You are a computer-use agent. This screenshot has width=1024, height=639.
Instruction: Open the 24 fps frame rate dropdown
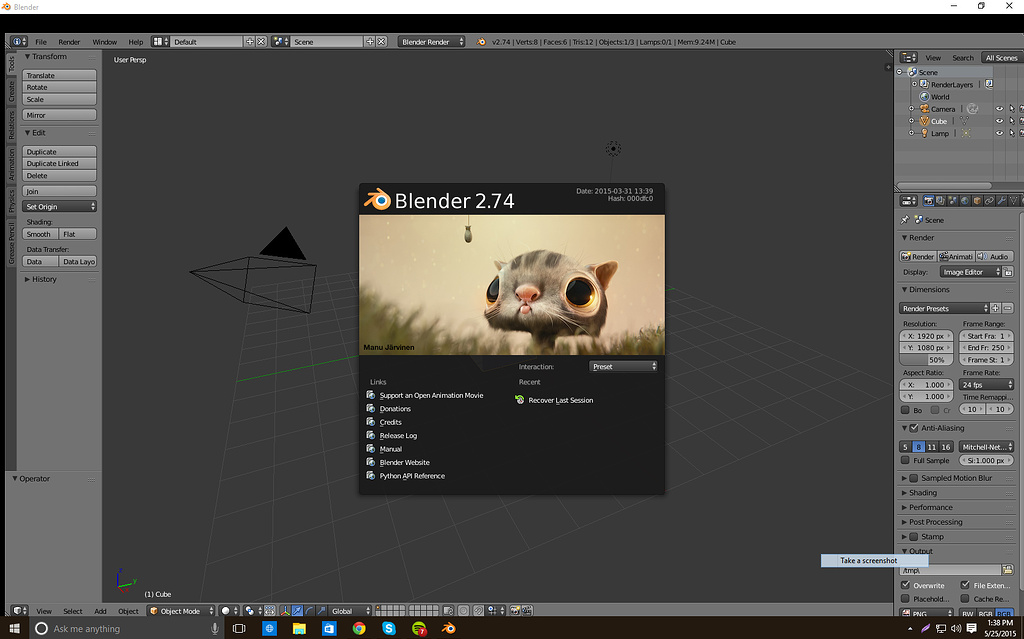pyautogui.click(x=986, y=385)
